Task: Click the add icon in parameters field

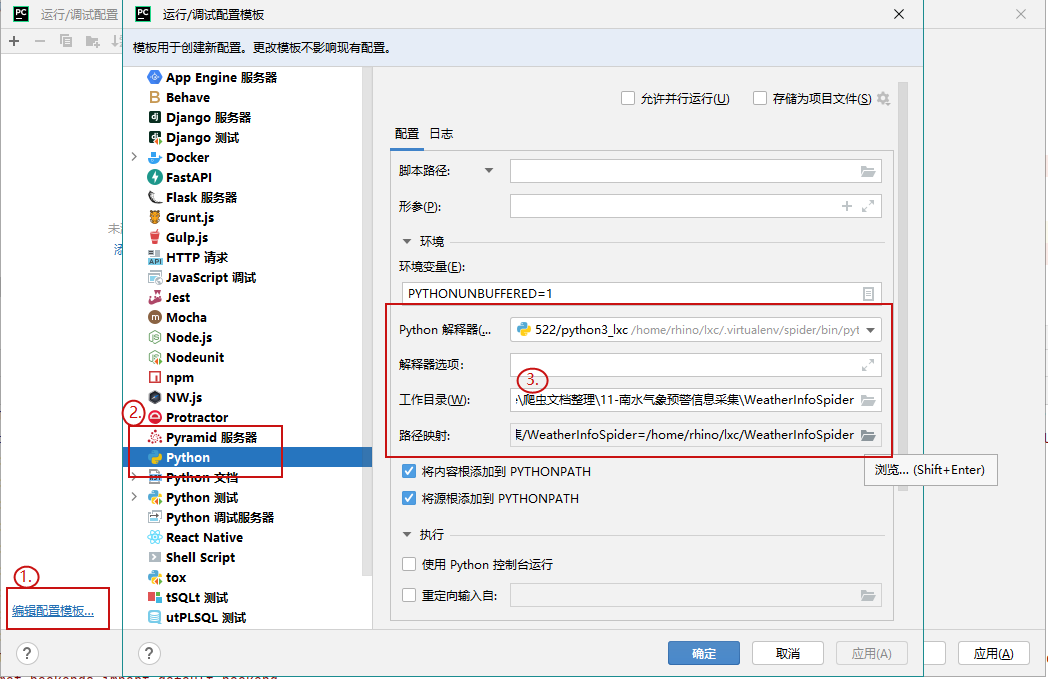Action: coord(847,206)
